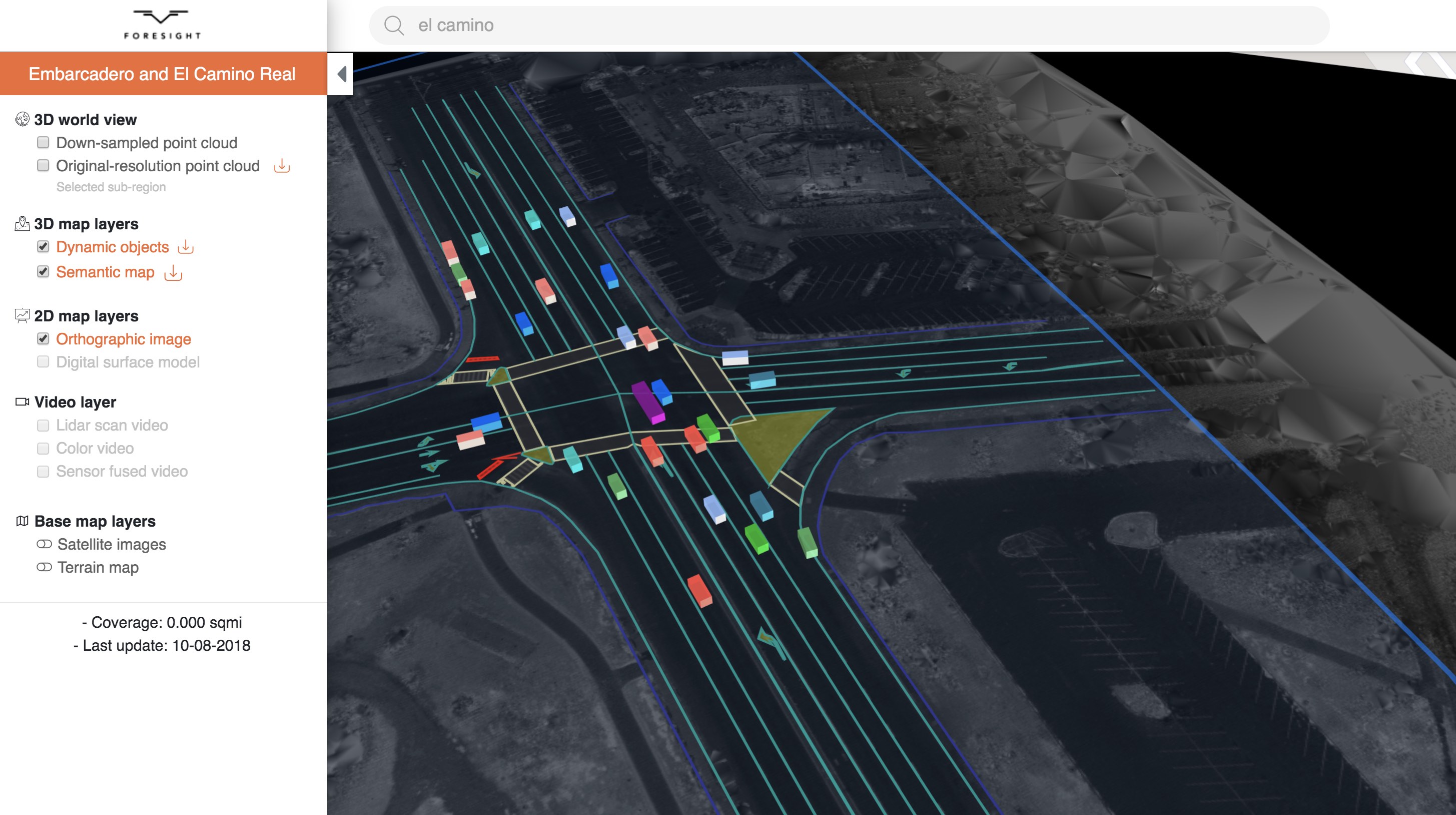Click the Satellite images label
The width and height of the screenshot is (1456, 815).
pos(112,545)
